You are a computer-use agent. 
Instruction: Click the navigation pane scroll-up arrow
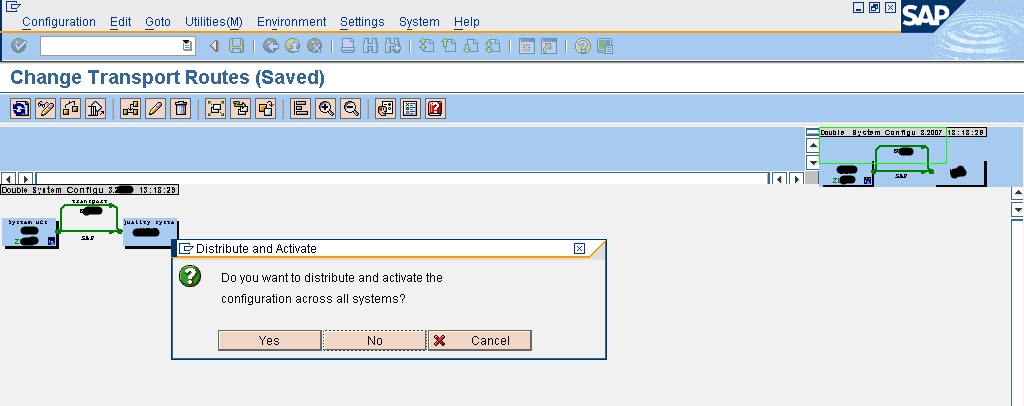(x=813, y=145)
